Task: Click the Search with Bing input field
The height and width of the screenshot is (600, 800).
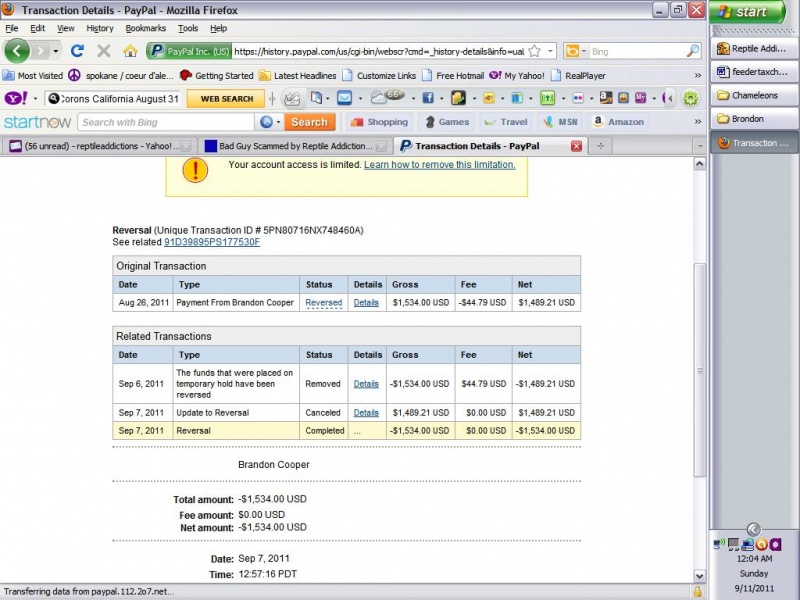Action: click(x=166, y=122)
